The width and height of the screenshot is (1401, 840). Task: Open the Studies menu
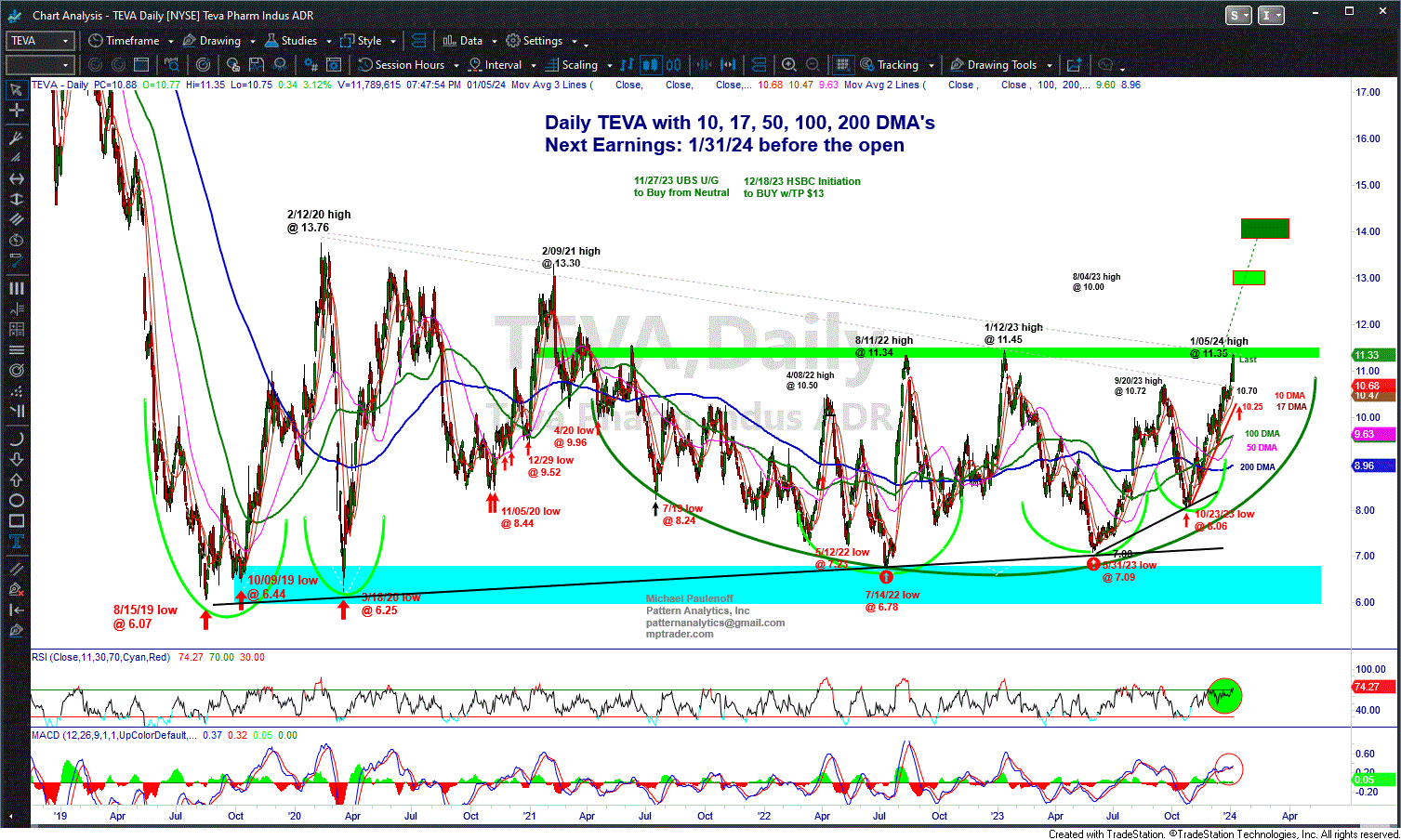pyautogui.click(x=291, y=41)
